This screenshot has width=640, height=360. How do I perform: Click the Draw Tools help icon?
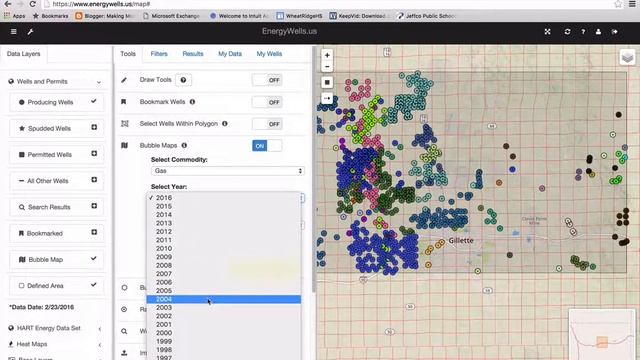[183, 80]
